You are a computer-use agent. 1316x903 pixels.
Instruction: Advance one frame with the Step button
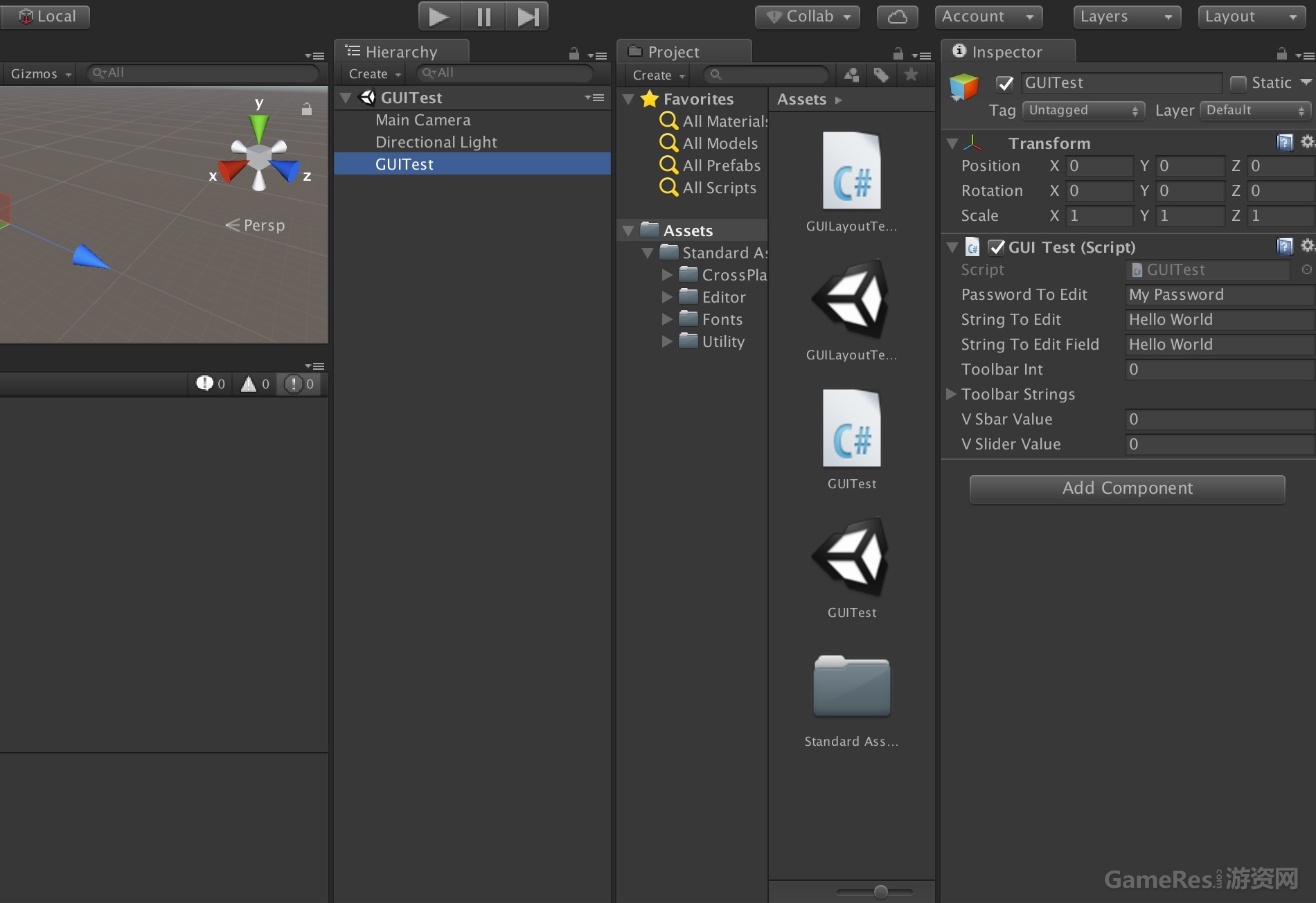[x=527, y=17]
